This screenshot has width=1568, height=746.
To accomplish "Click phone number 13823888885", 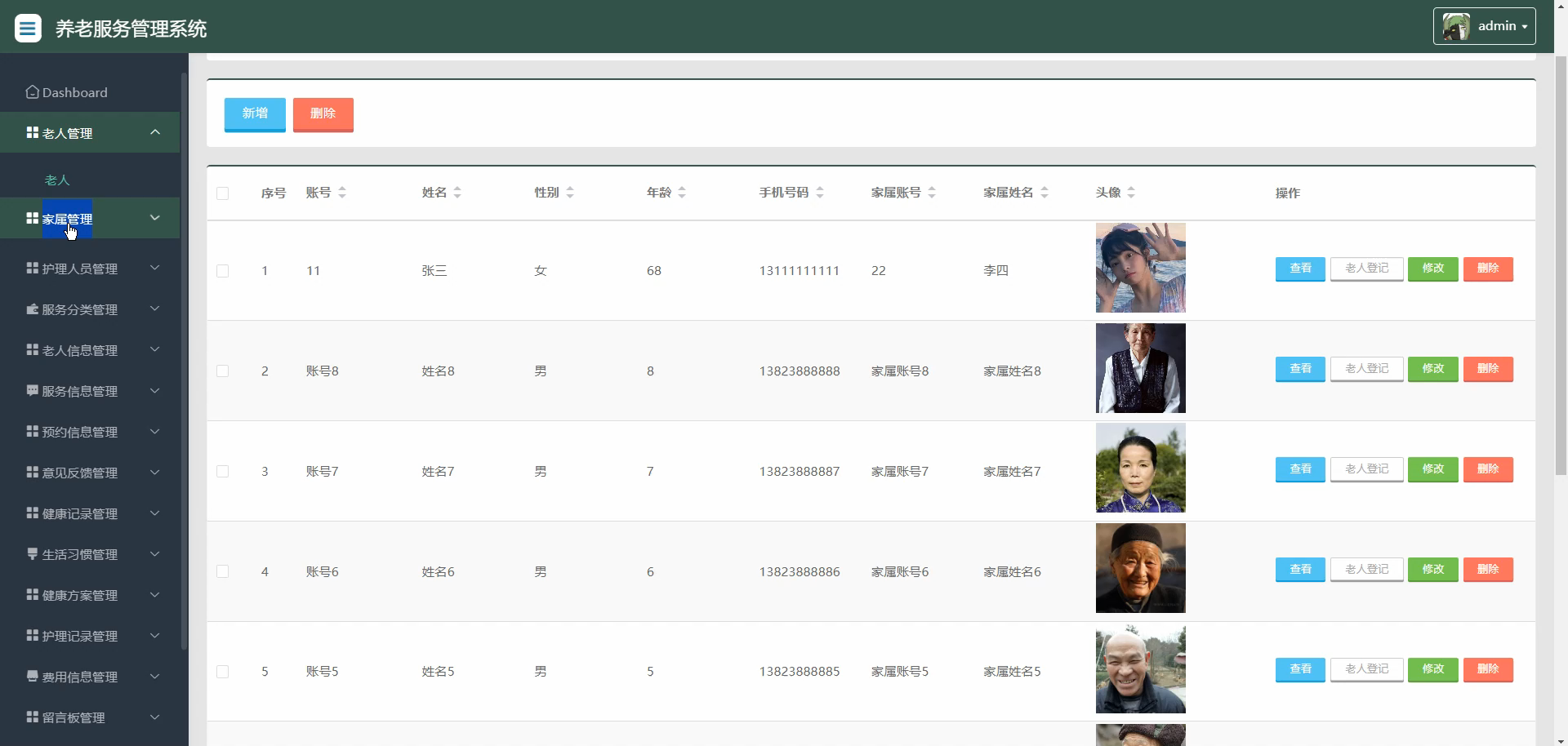I will (x=800, y=672).
